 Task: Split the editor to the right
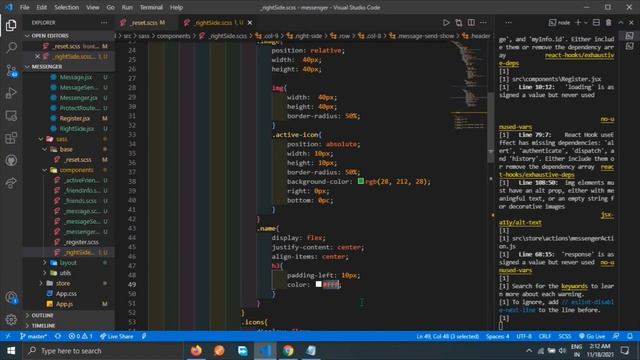coord(471,22)
